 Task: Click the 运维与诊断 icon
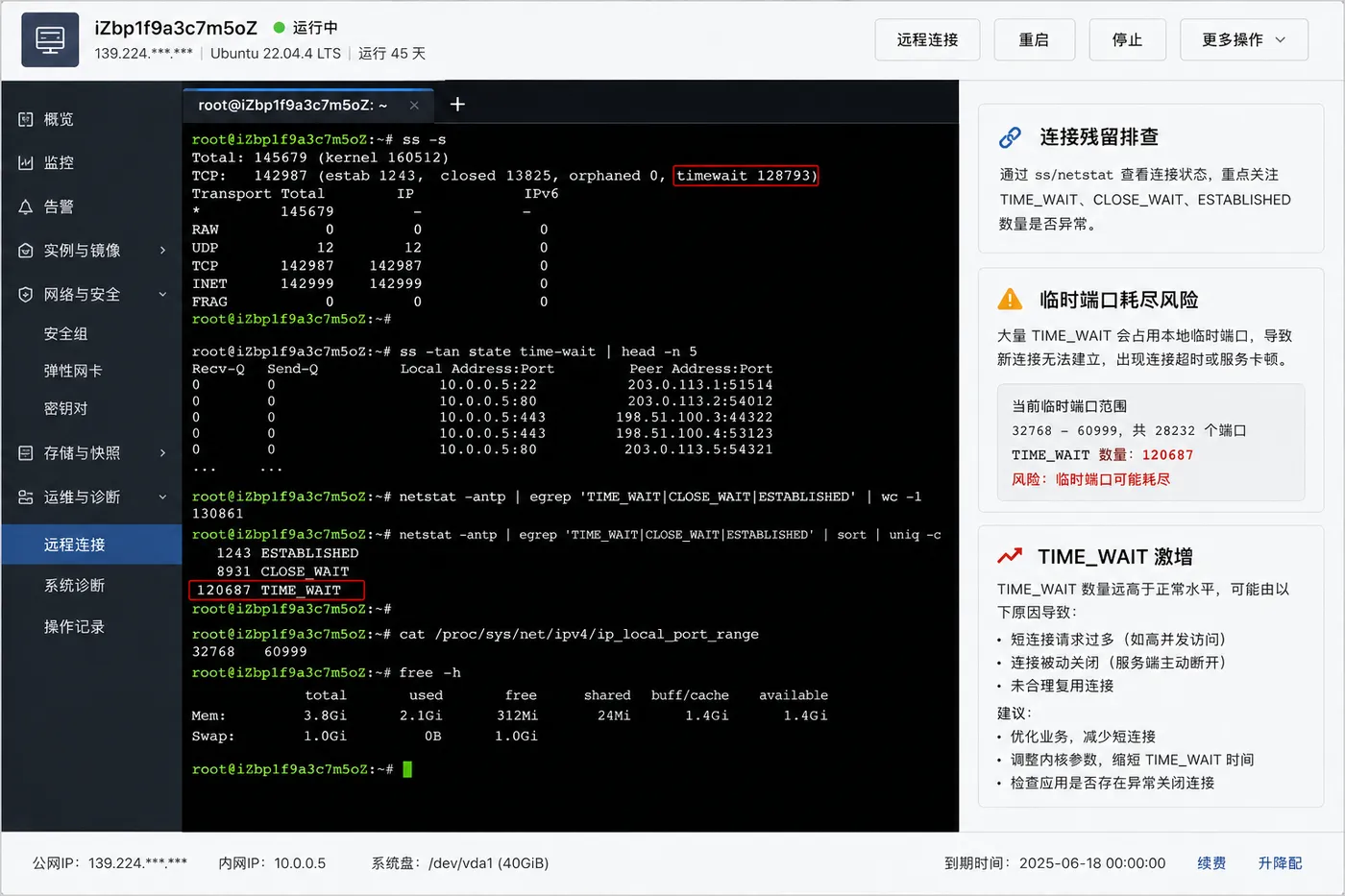[26, 496]
